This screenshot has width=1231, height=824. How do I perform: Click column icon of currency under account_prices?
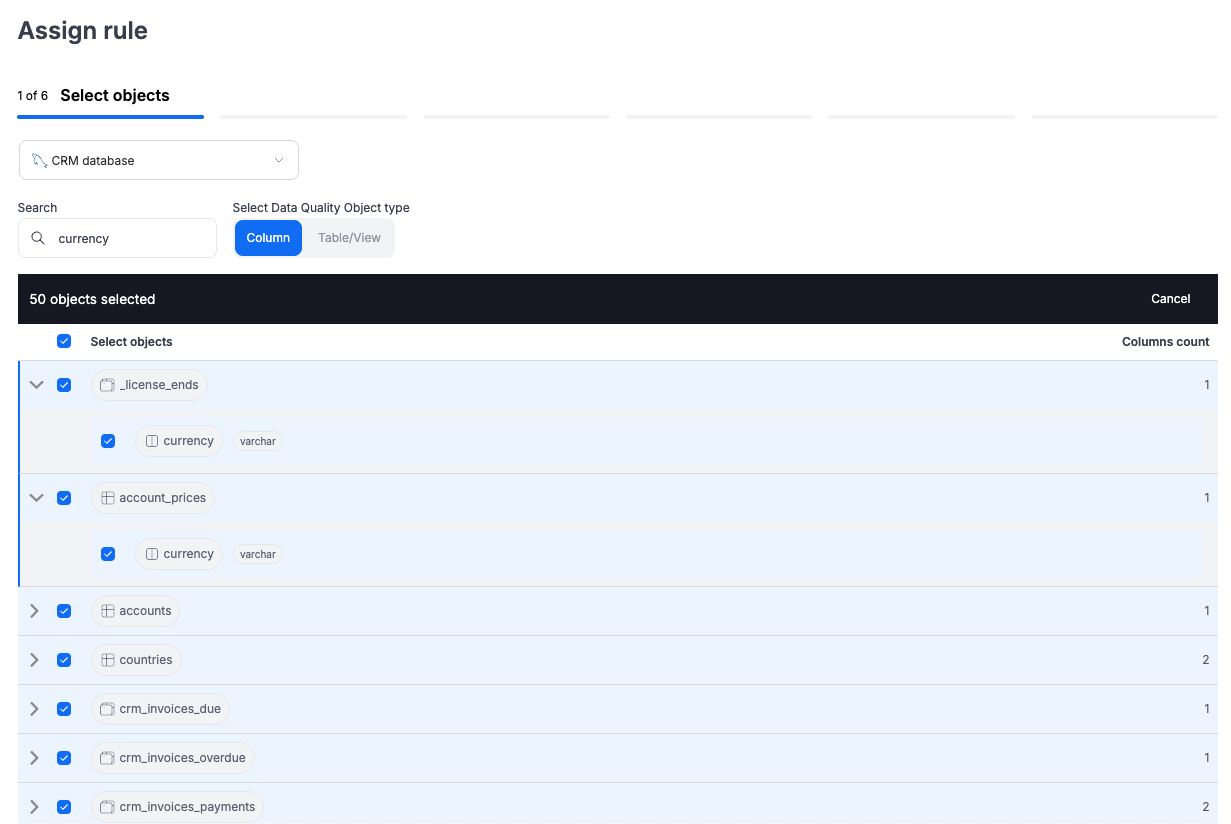pos(152,554)
